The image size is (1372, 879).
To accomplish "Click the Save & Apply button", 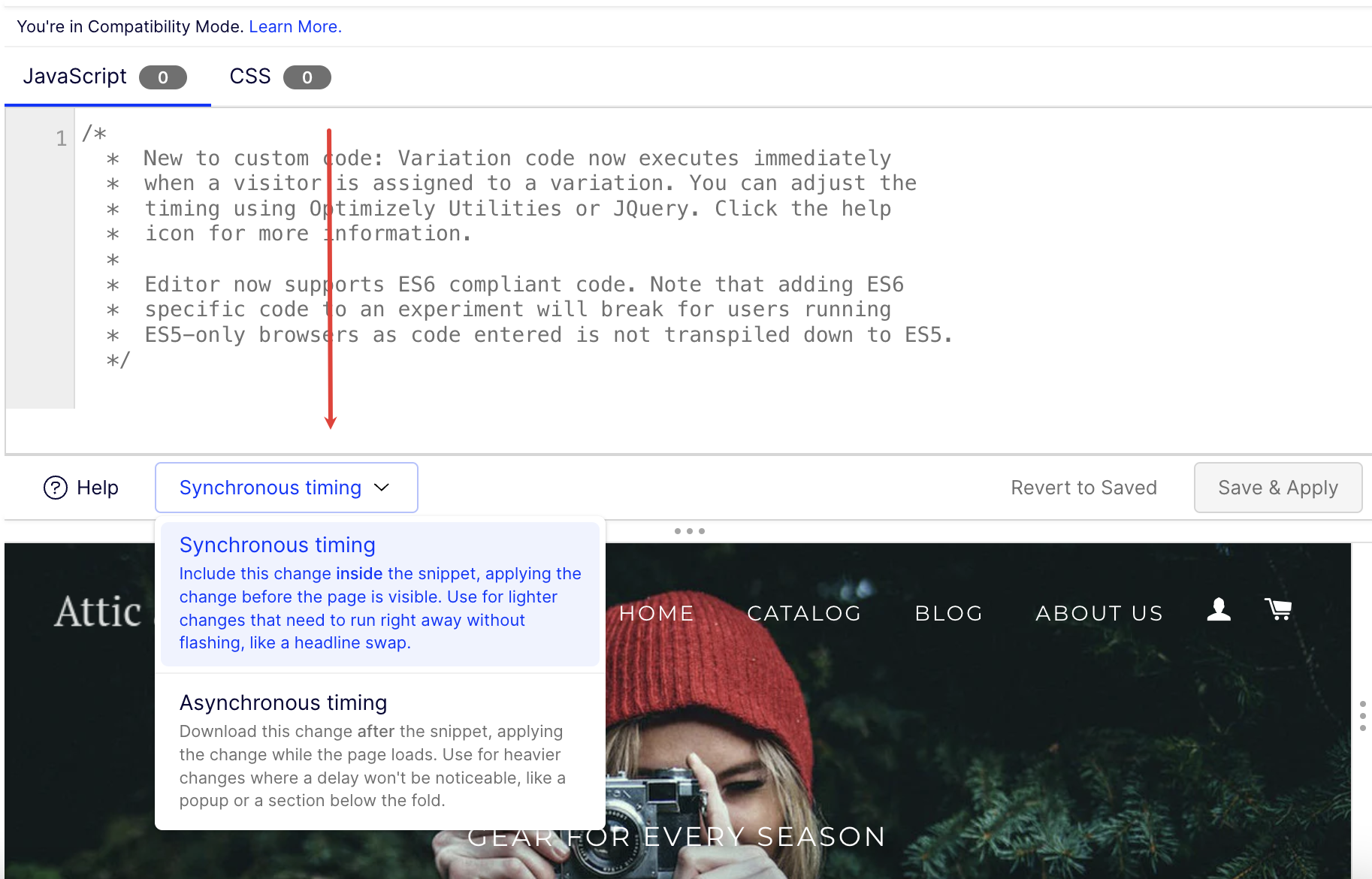I will point(1277,488).
